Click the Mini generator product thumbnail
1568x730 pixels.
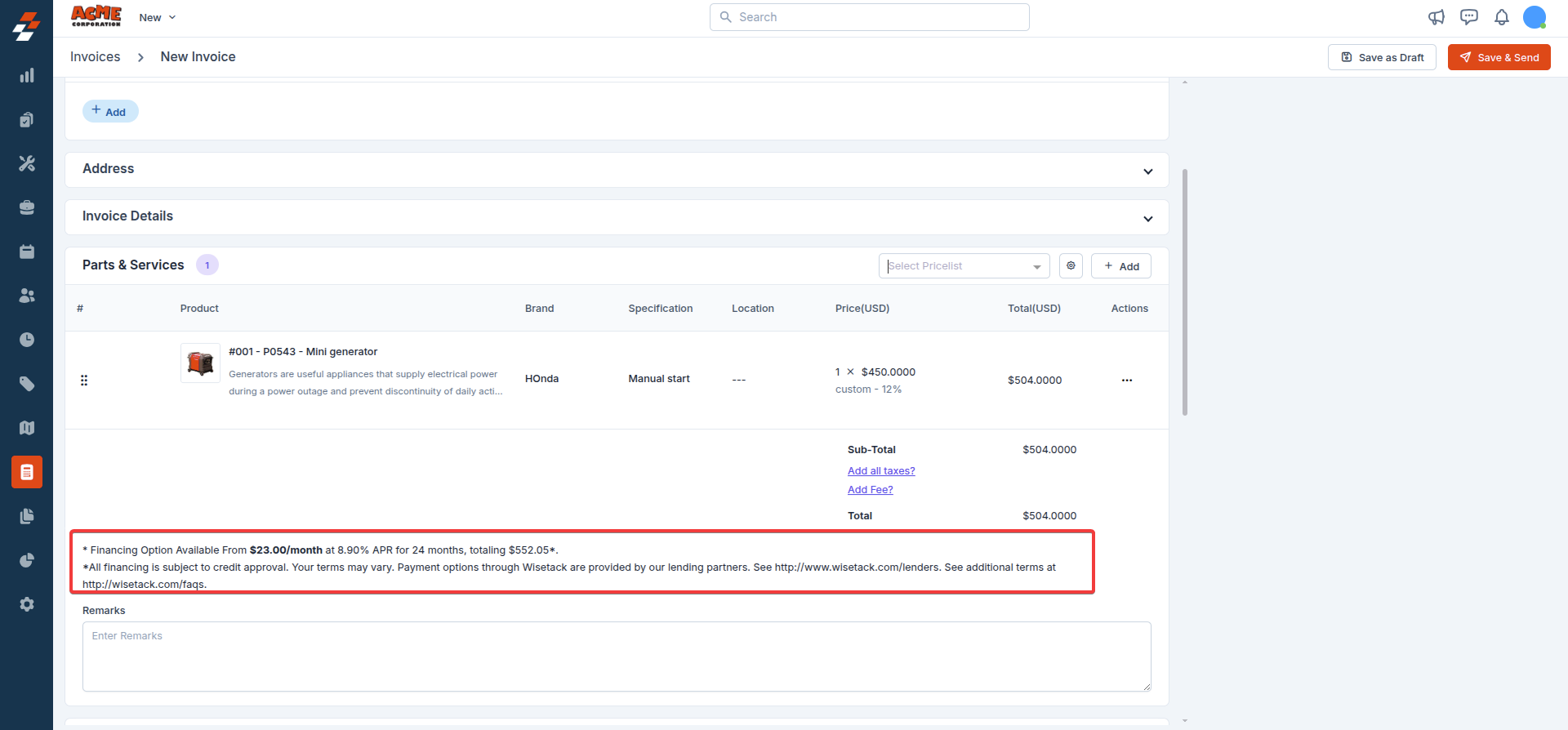click(200, 363)
